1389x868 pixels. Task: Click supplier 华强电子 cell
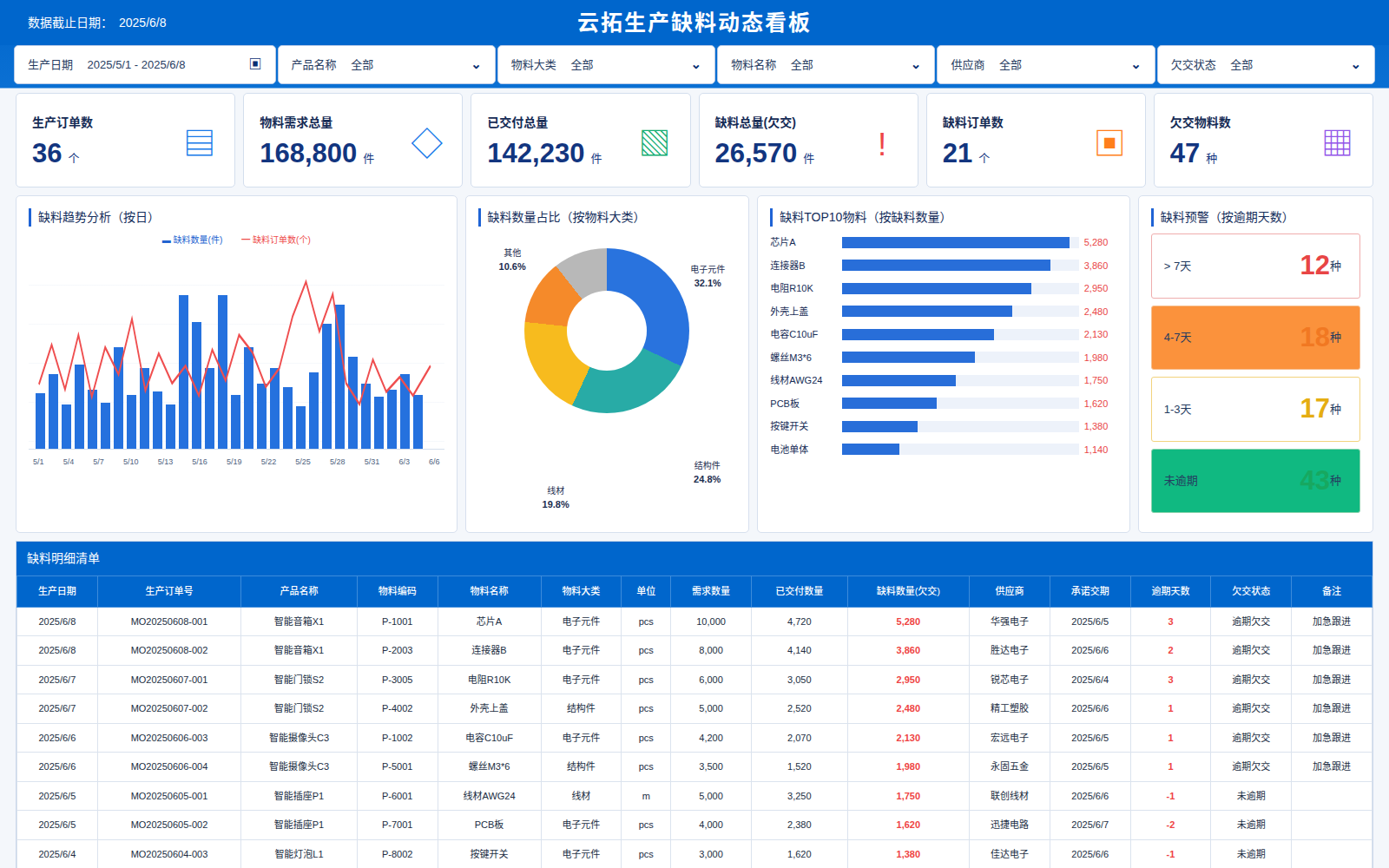[x=1009, y=621]
